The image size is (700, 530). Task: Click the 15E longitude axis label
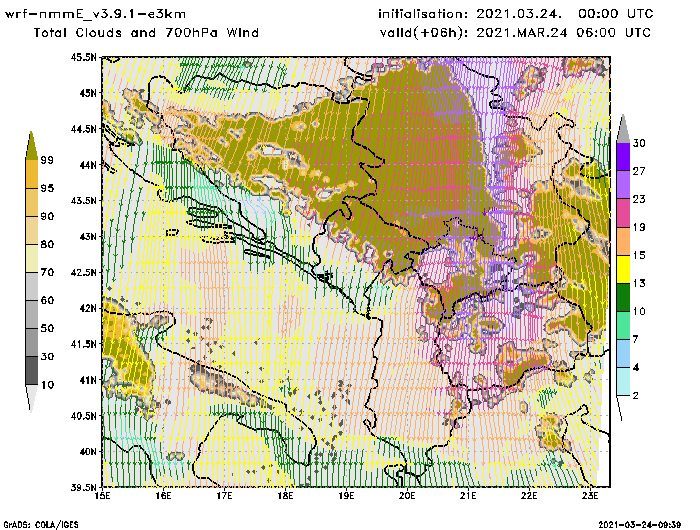[x=101, y=493]
